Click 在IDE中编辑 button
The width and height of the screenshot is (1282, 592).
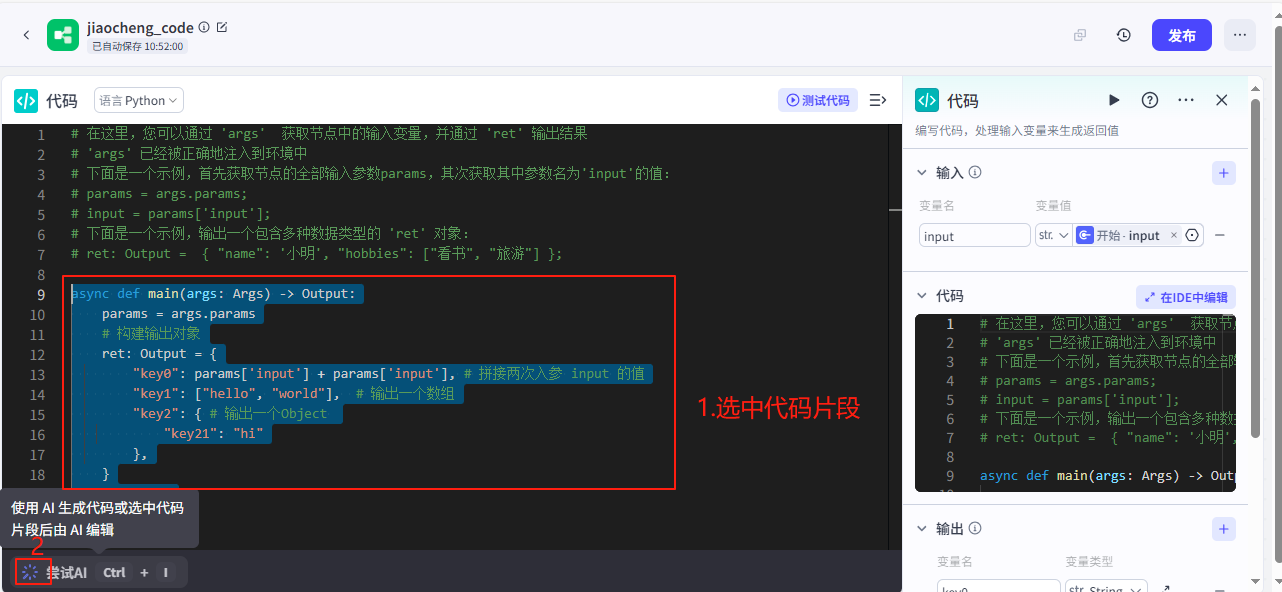tap(1186, 297)
